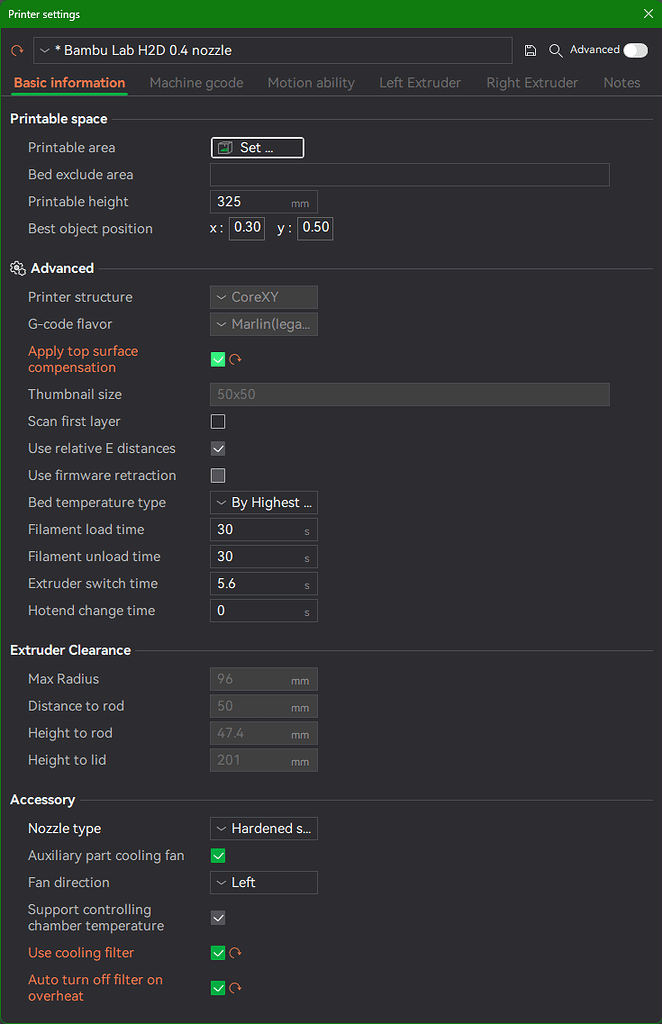Click the Extruder switch time field
The width and height of the screenshot is (662, 1024).
264,584
